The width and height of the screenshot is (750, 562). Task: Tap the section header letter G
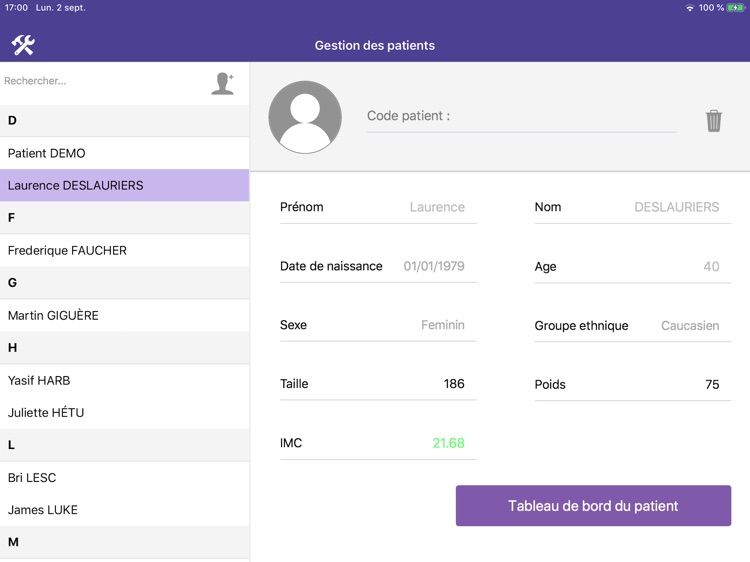[x=12, y=283]
